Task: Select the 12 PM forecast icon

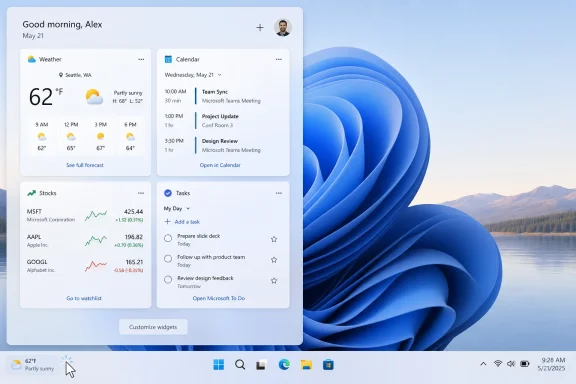Action: click(x=71, y=137)
